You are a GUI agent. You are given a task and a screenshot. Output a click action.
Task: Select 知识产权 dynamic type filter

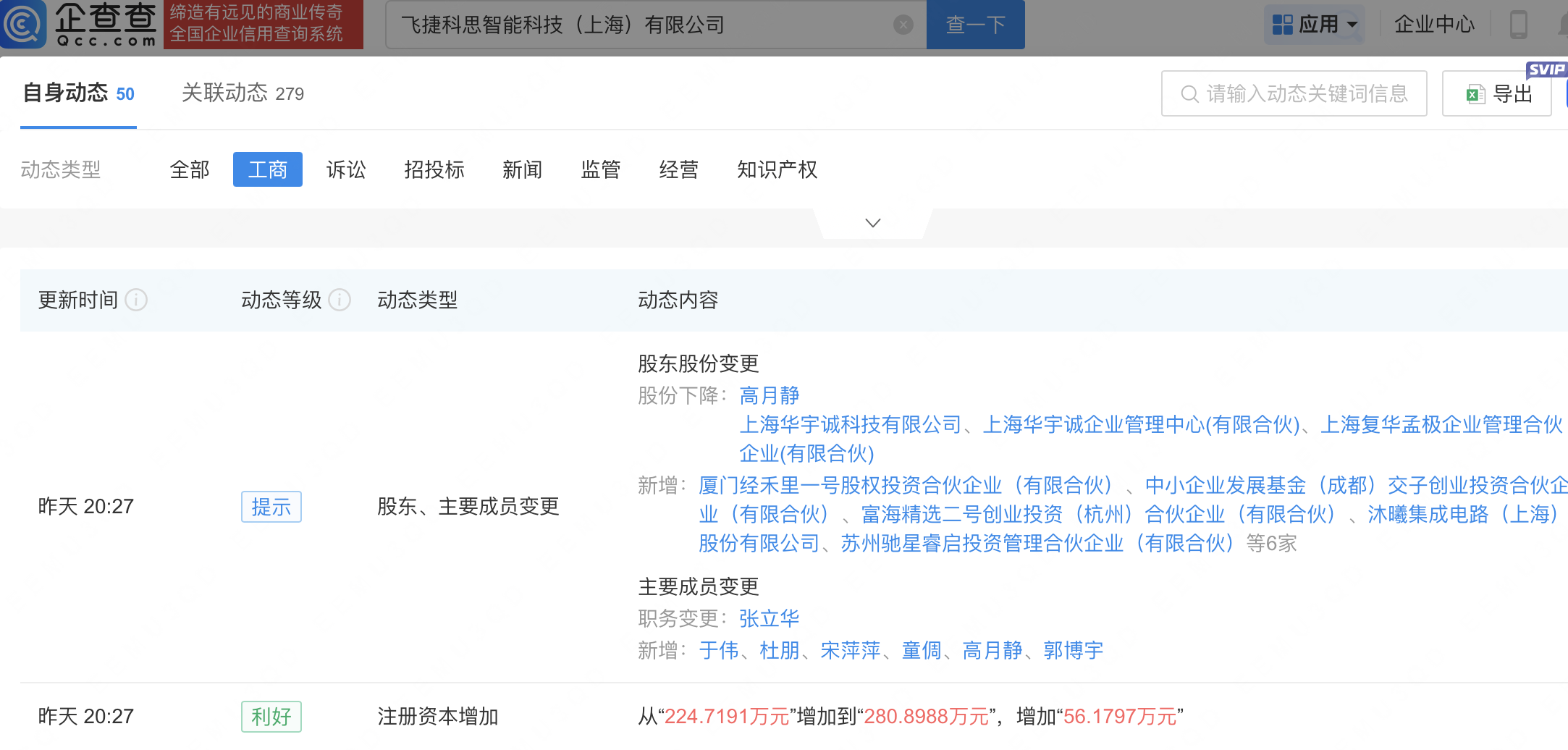click(777, 169)
